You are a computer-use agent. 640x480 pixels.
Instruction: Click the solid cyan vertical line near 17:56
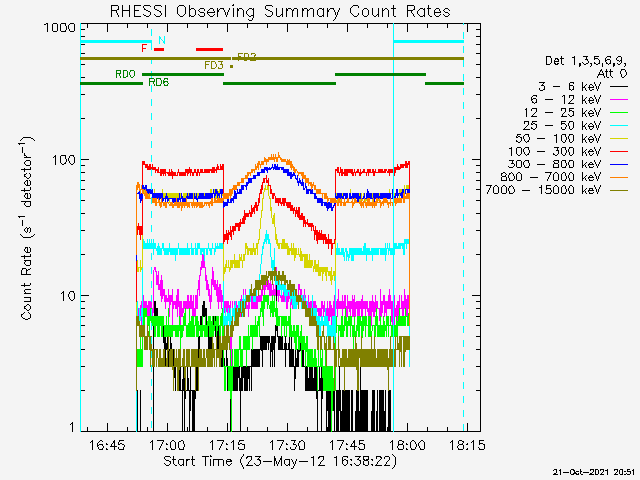tap(393, 229)
